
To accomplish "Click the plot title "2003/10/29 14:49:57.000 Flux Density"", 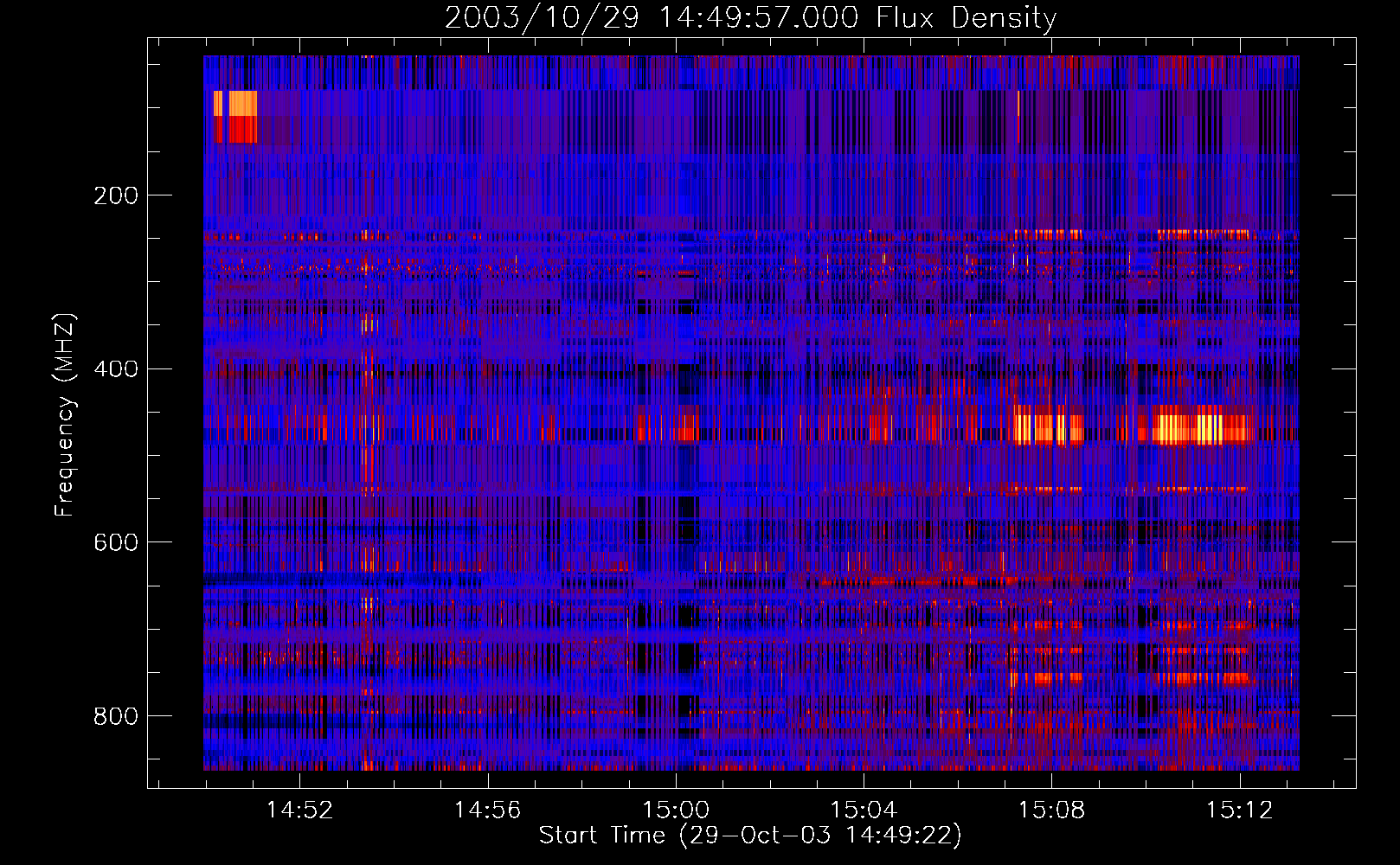I will click(750, 17).
